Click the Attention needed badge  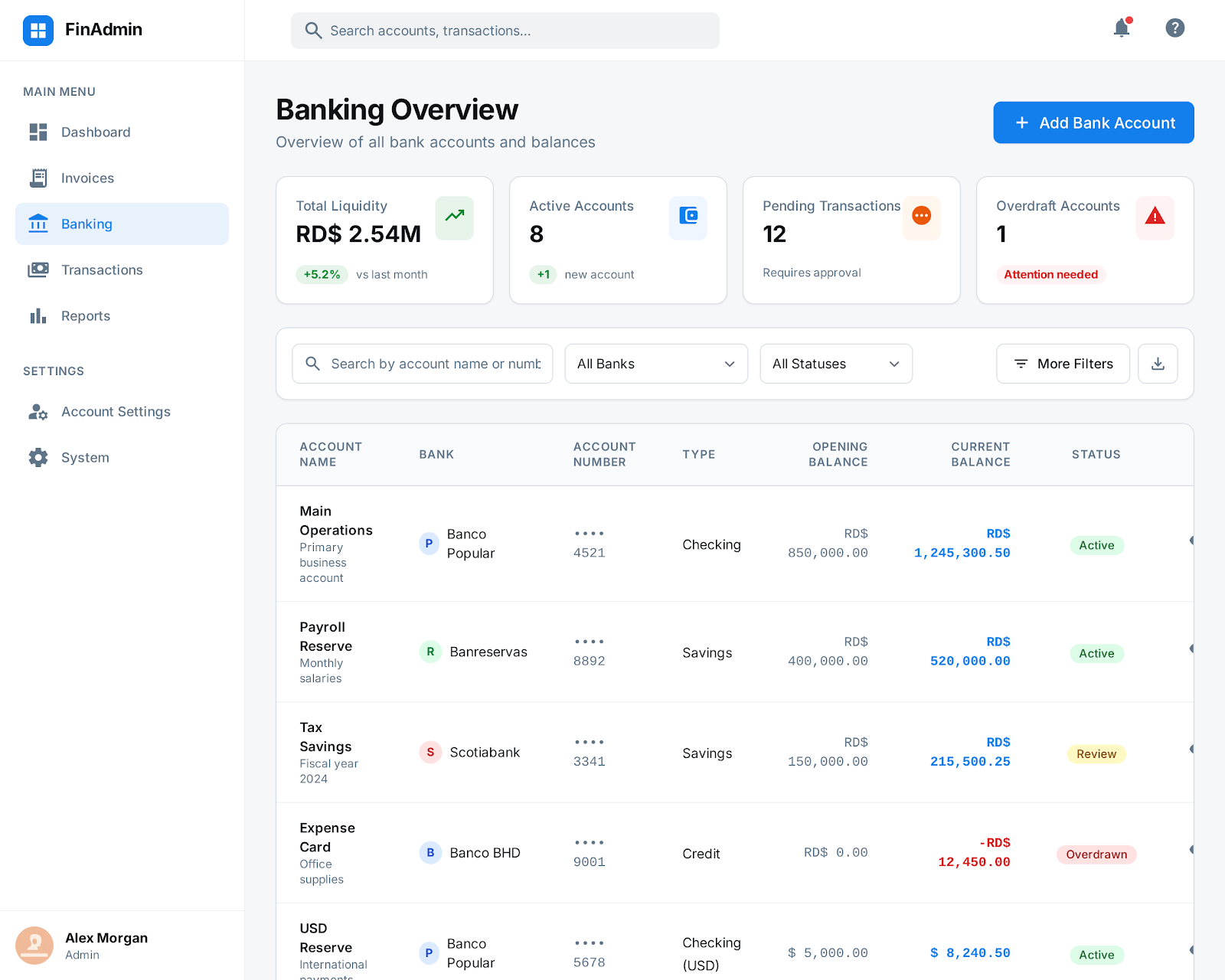point(1050,275)
